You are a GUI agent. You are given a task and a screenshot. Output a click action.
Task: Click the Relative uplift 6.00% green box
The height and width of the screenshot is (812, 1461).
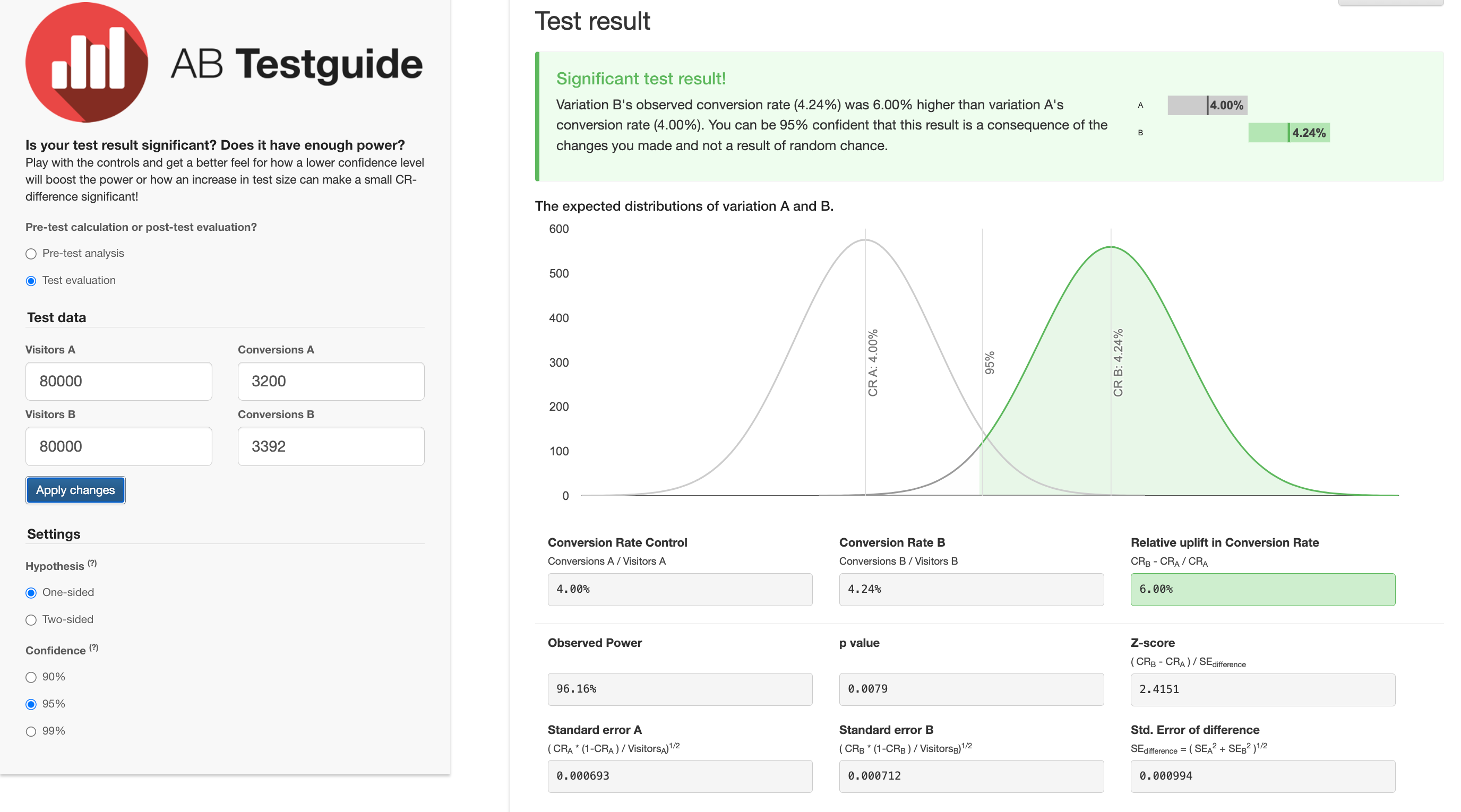(1262, 589)
